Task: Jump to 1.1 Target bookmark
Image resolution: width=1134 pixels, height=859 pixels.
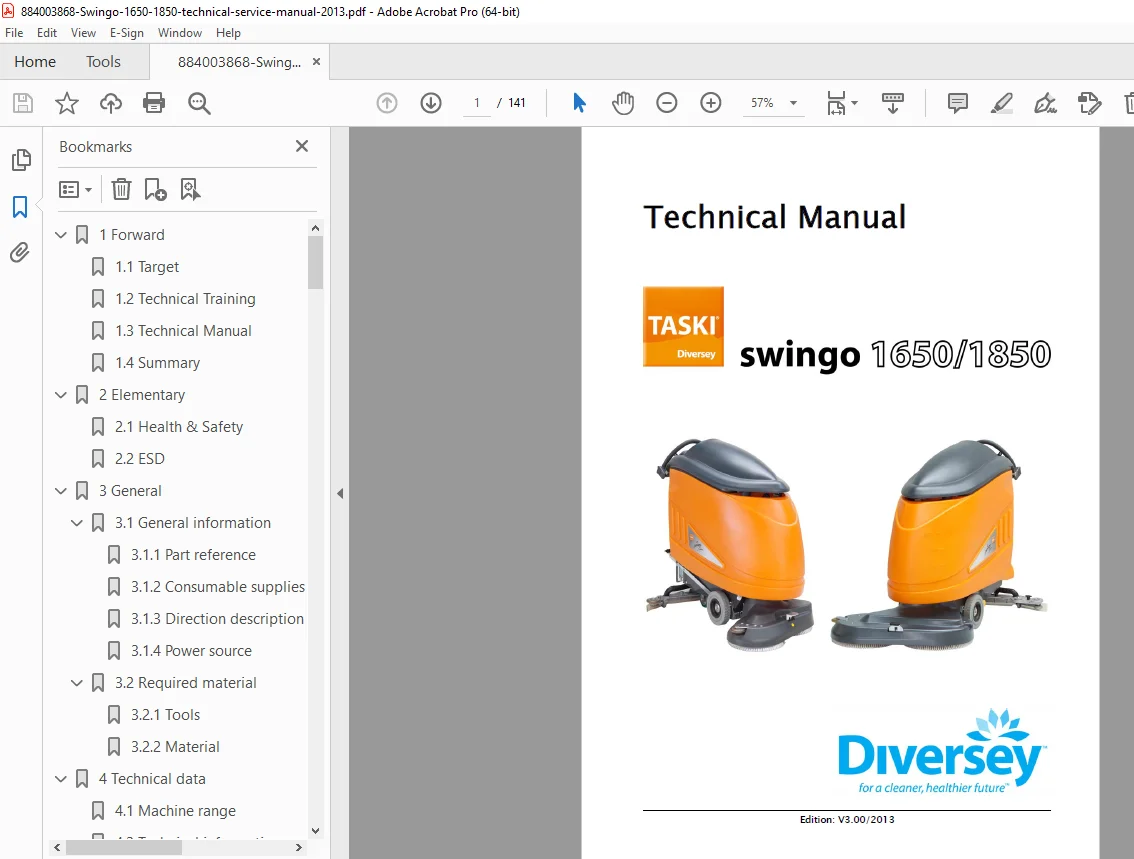Action: click(x=147, y=267)
